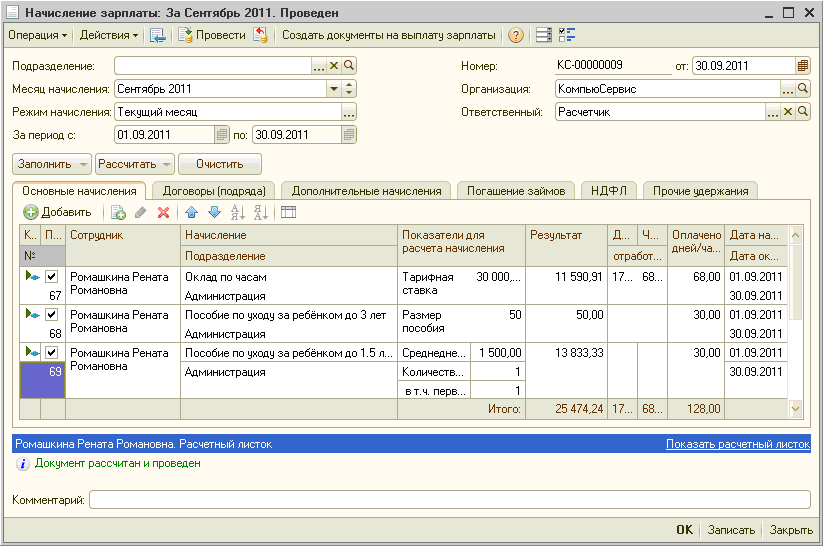Open calendar for document date 30.09.2011
The height and width of the screenshot is (546, 823).
pos(803,66)
